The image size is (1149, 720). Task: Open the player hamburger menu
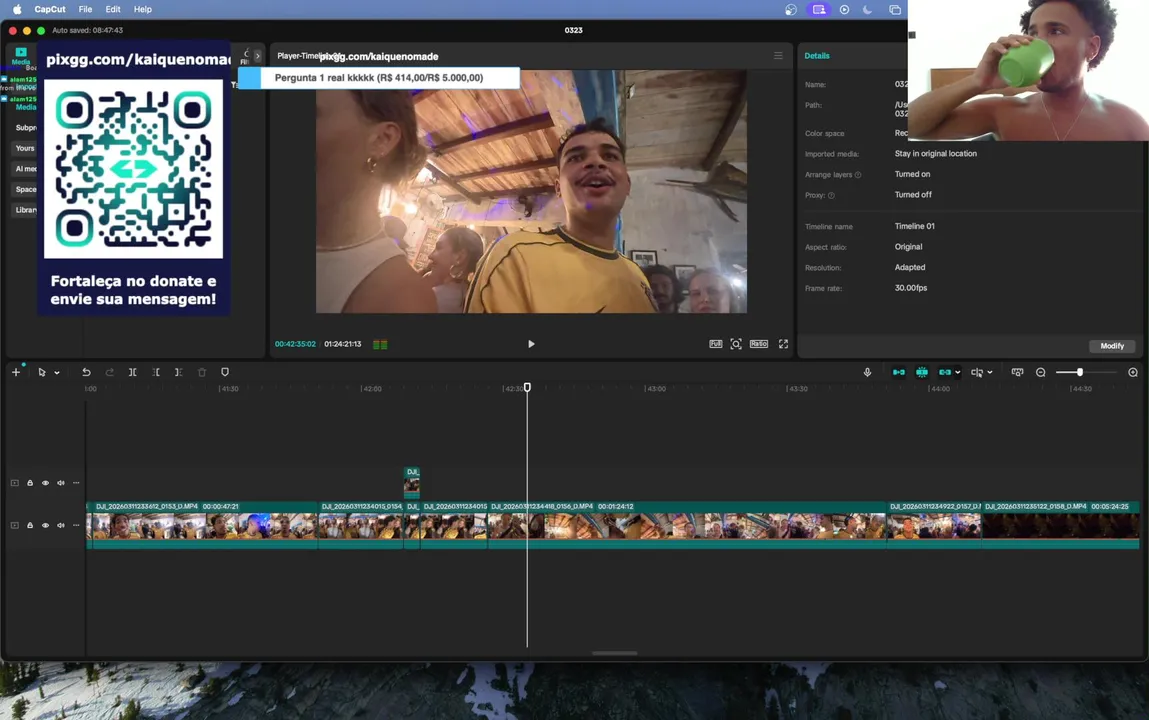coord(778,56)
